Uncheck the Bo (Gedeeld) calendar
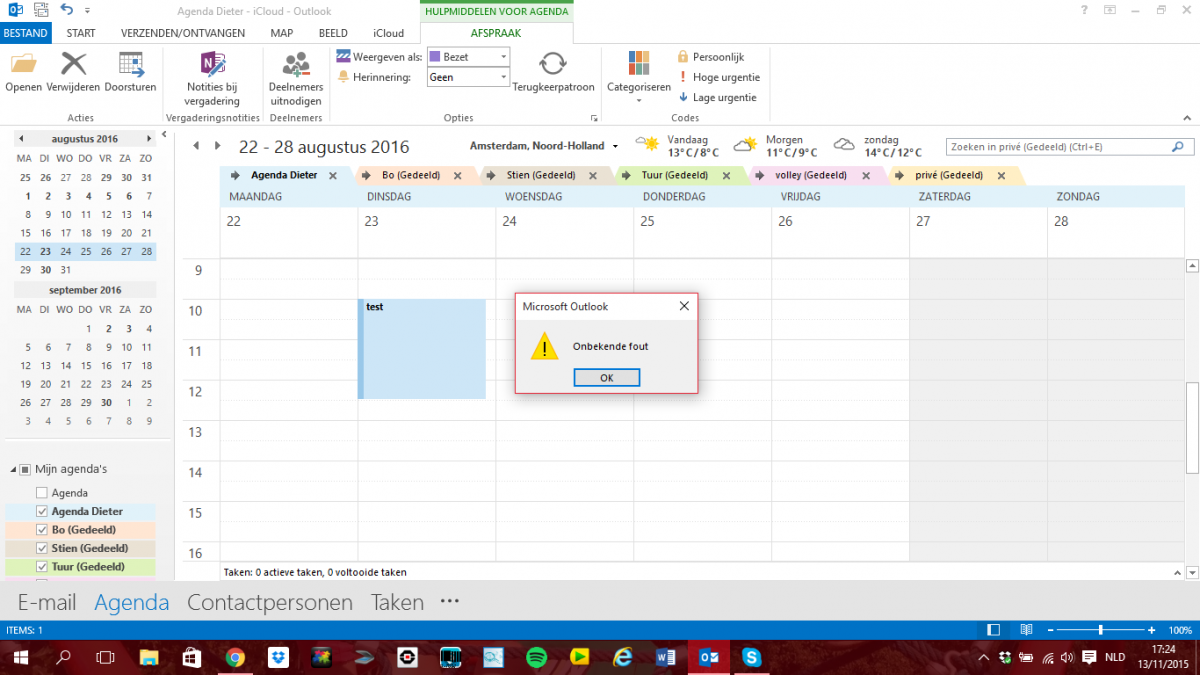This screenshot has width=1200, height=675. [42, 530]
